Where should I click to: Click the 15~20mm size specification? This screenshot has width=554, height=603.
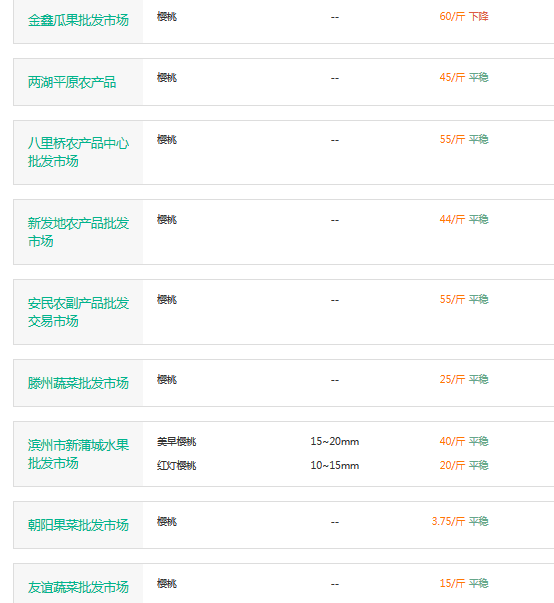click(x=335, y=441)
